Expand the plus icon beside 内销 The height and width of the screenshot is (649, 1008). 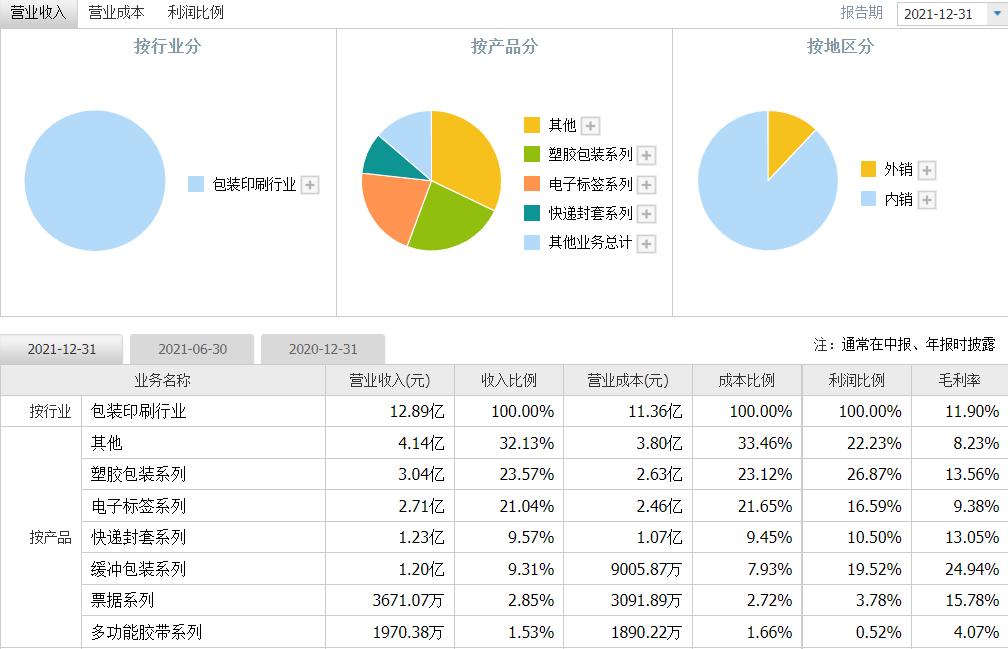[x=926, y=200]
